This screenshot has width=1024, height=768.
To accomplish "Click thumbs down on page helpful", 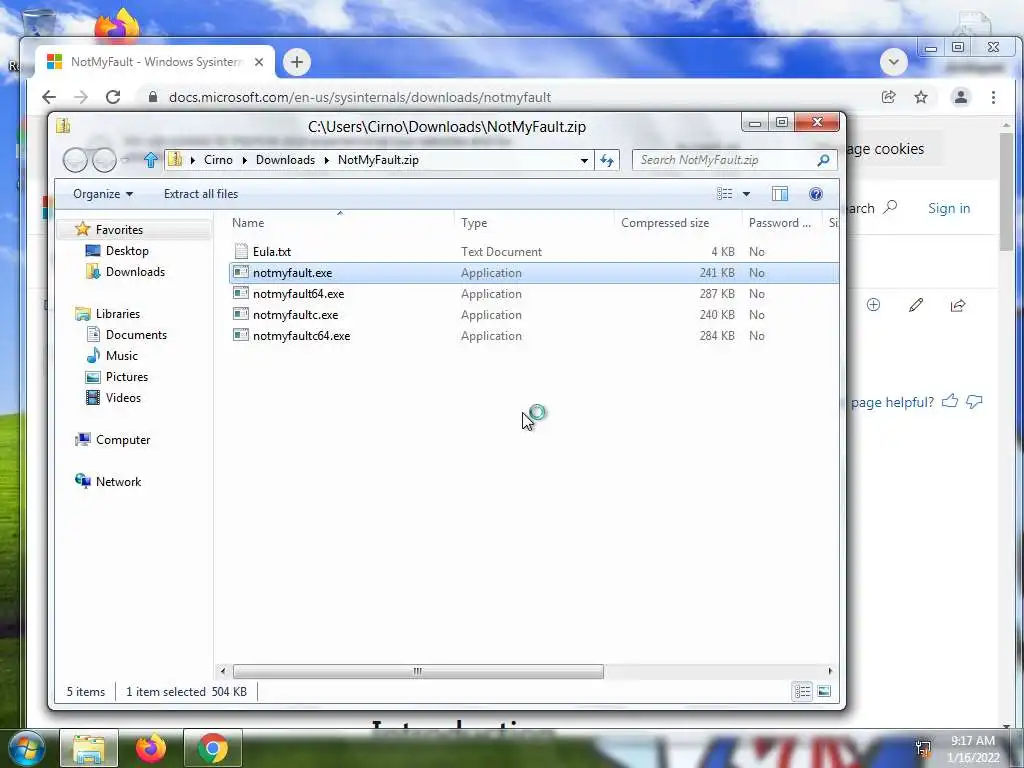I will coord(974,402).
